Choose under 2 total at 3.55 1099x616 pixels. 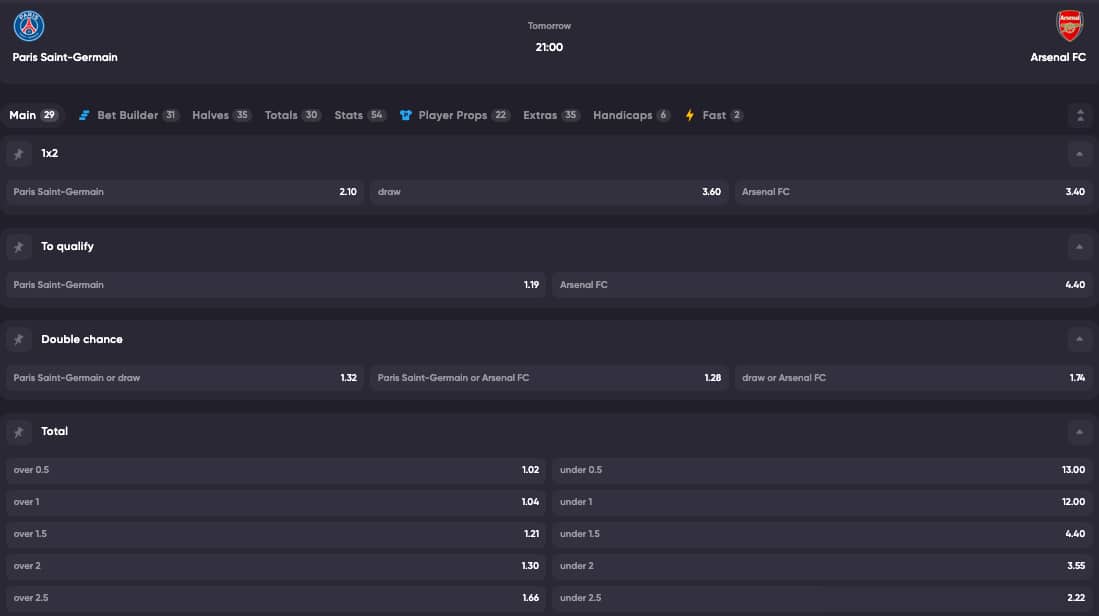(x=822, y=566)
